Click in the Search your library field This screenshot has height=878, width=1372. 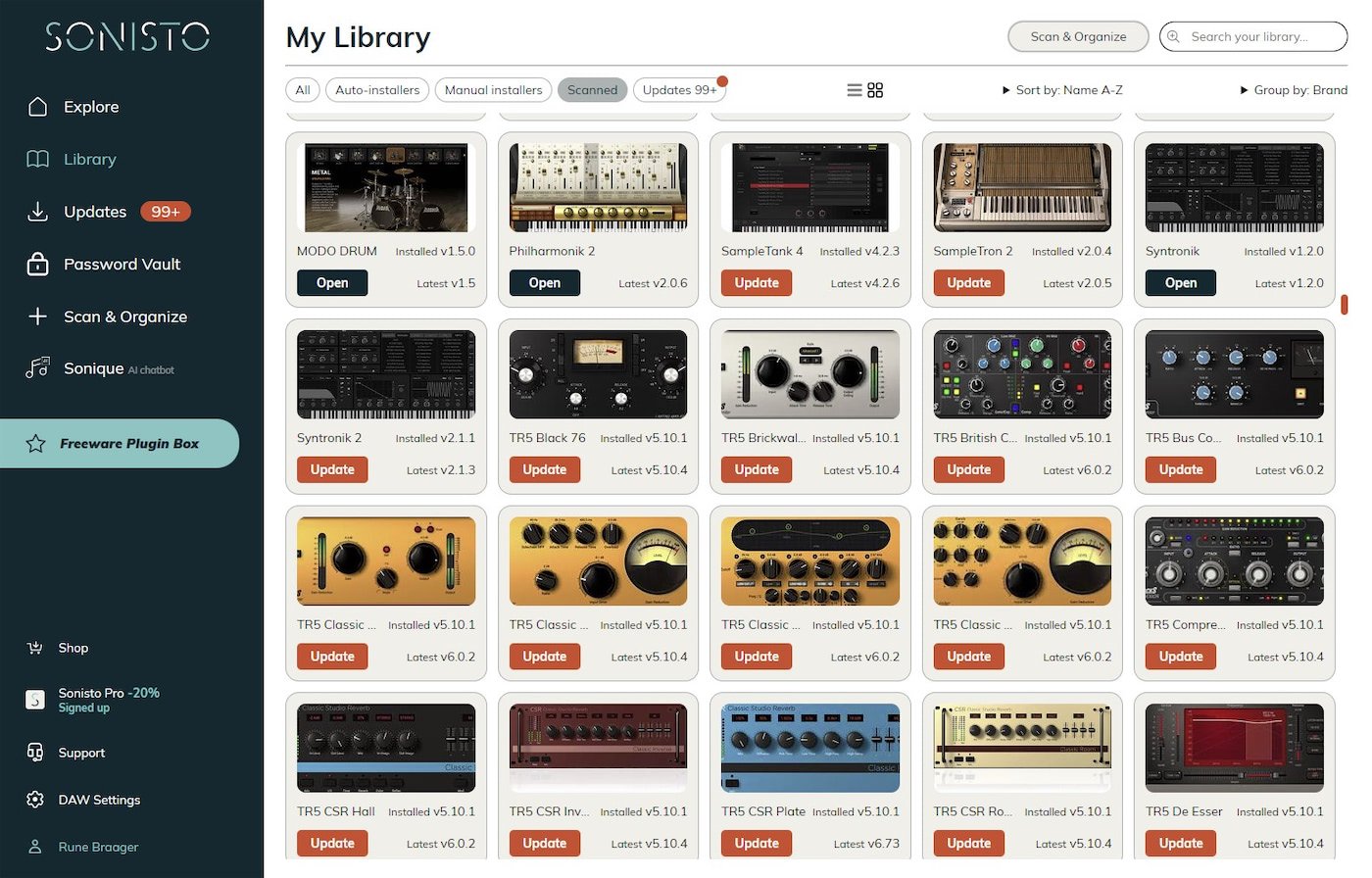point(1253,36)
